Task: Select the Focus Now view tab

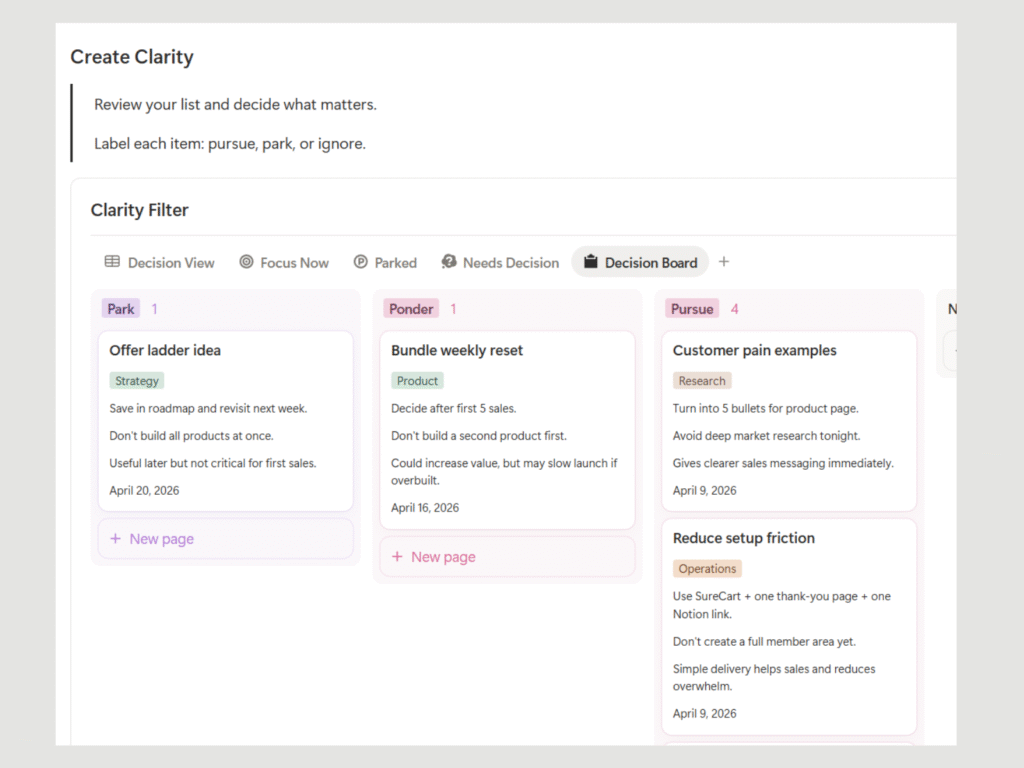Action: 294,263
